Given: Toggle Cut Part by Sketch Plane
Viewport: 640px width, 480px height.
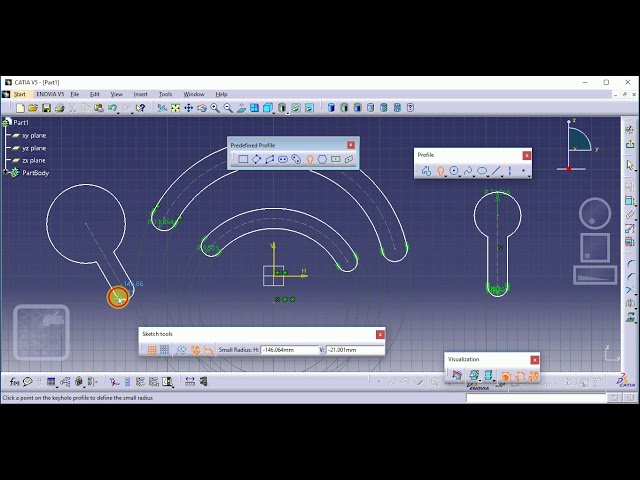Looking at the screenshot, I should coord(457,375).
